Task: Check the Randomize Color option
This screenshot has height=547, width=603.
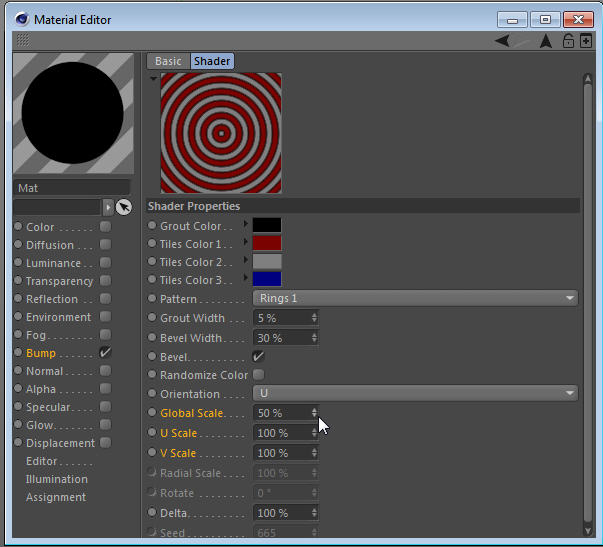Action: 259,374
